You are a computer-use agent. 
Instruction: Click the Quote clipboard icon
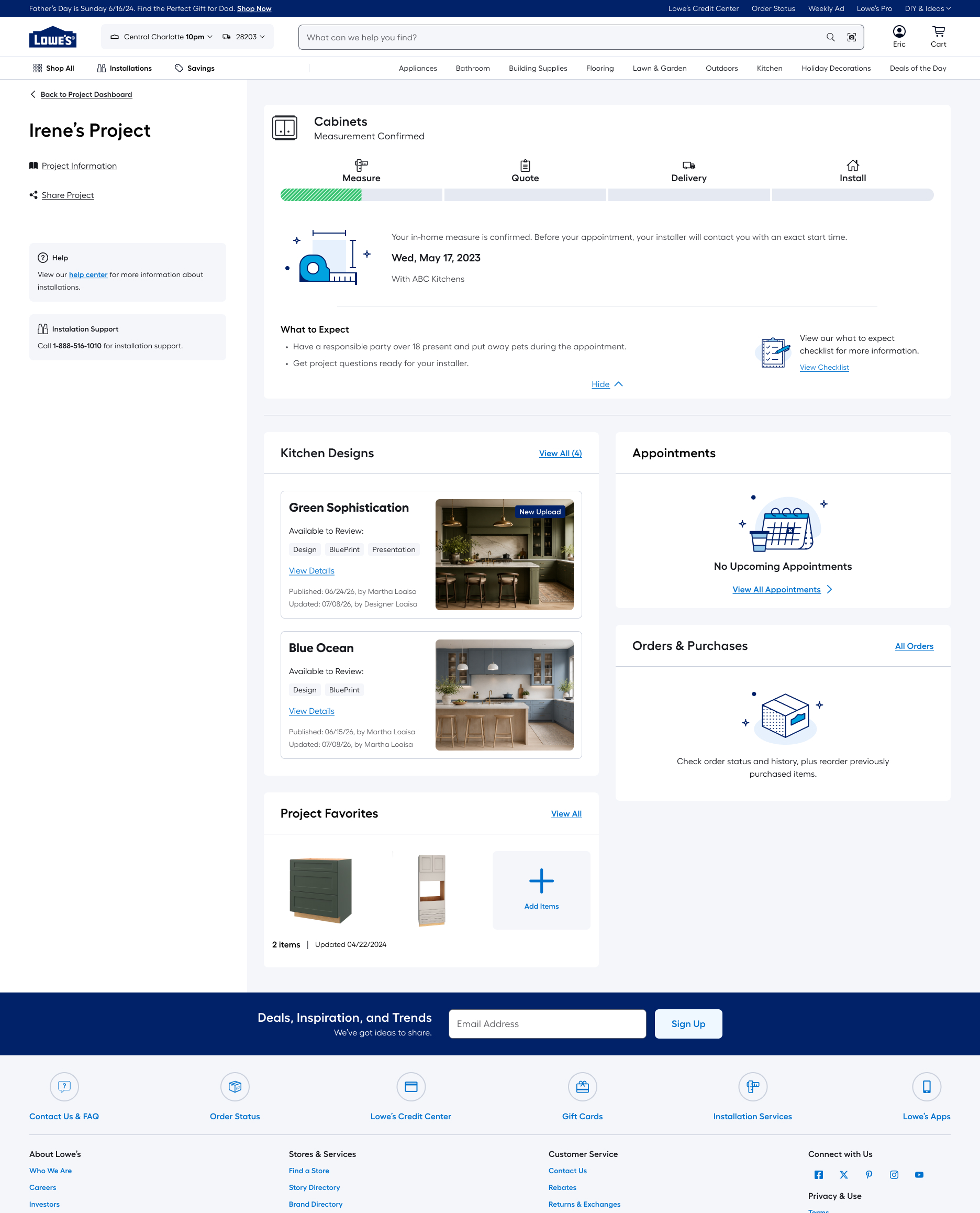coord(525,166)
